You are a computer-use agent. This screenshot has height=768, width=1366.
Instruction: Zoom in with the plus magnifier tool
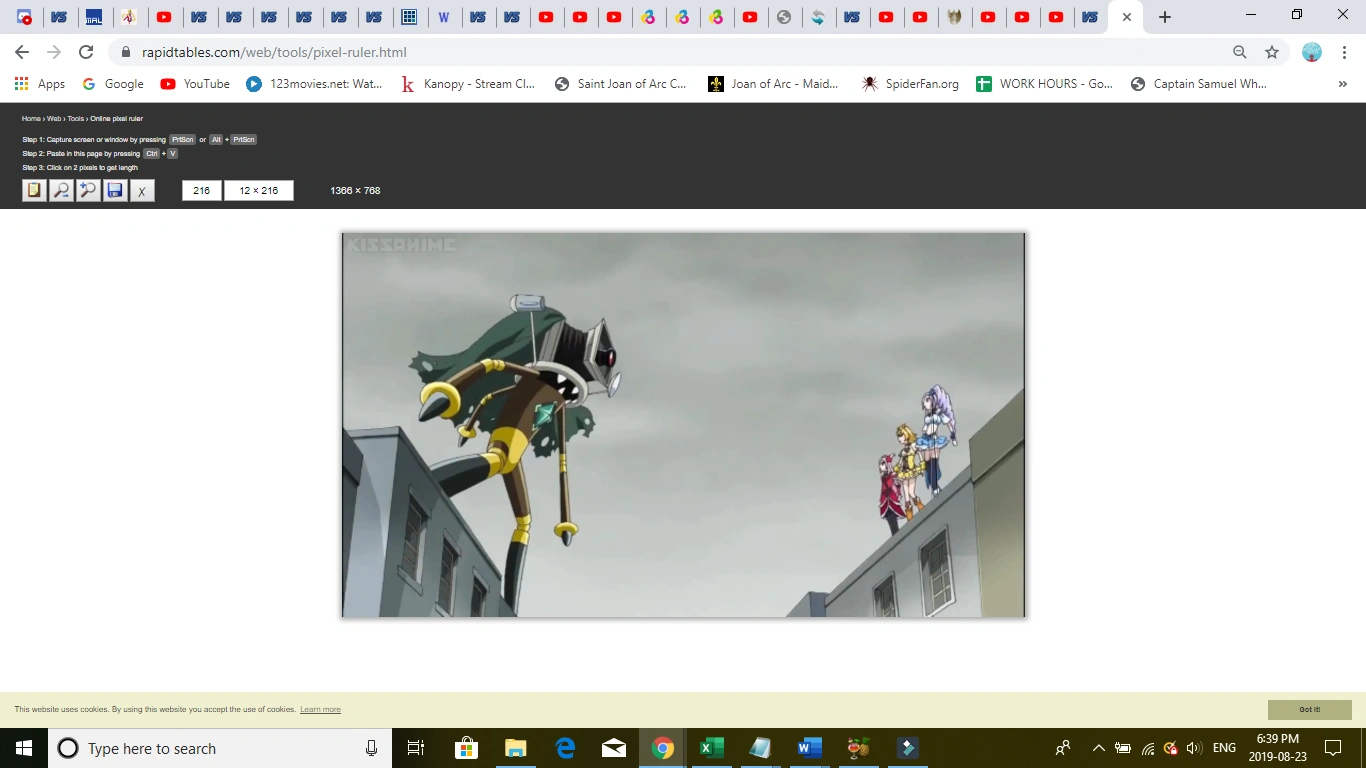pyautogui.click(x=88, y=190)
